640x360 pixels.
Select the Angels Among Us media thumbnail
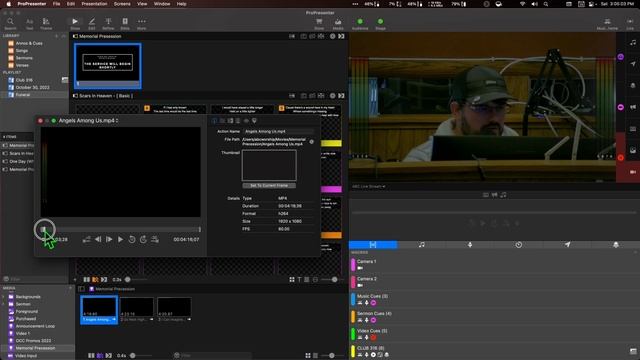click(x=99, y=310)
